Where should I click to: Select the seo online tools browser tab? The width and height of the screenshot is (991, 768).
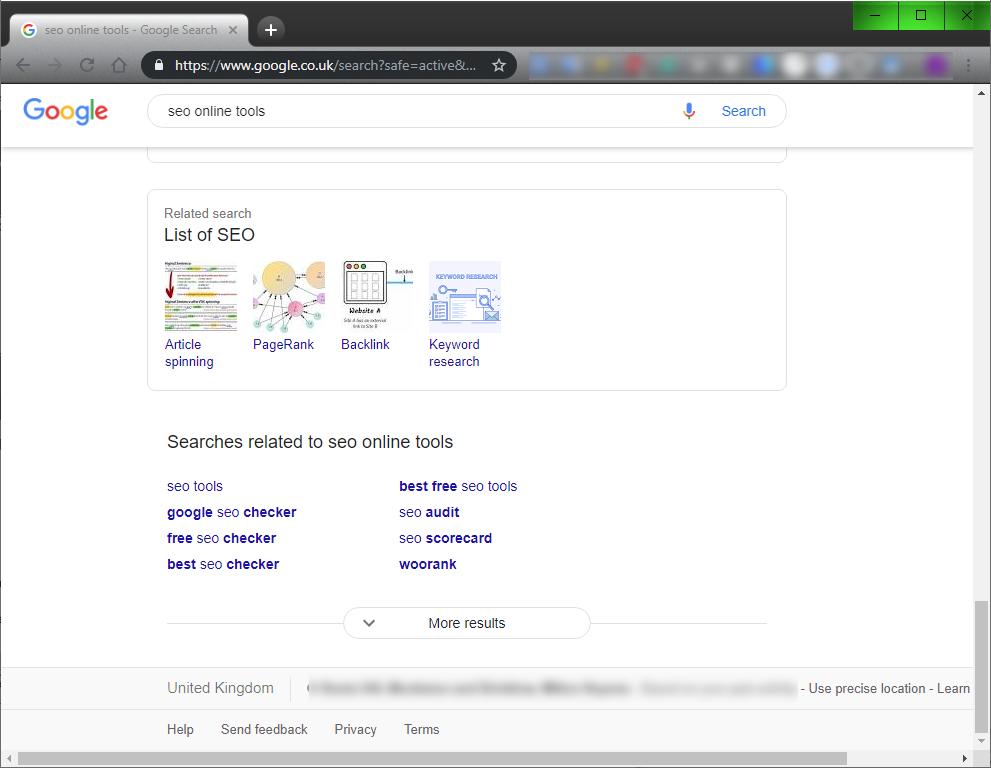tap(130, 30)
